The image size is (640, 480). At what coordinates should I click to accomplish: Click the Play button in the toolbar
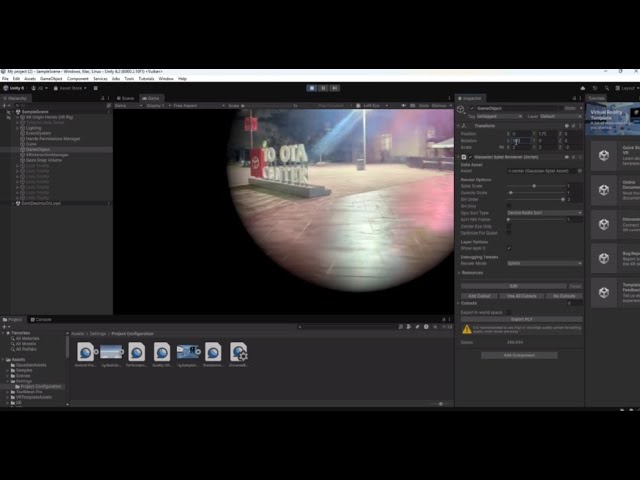pos(311,88)
